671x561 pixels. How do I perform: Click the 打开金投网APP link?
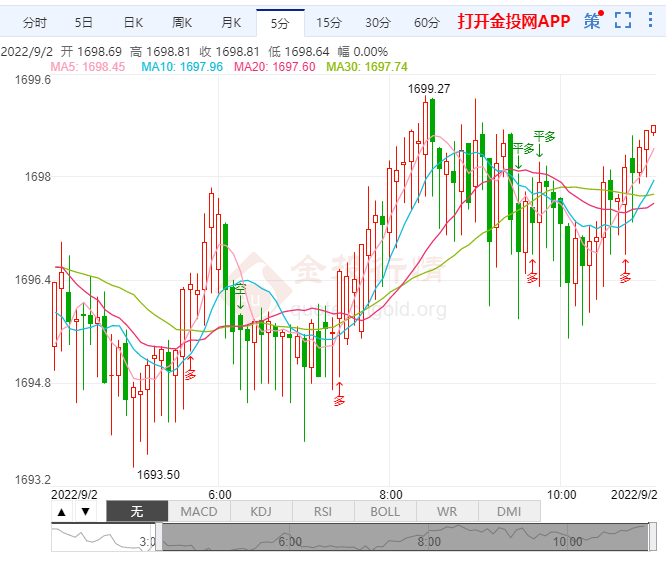click(x=513, y=21)
